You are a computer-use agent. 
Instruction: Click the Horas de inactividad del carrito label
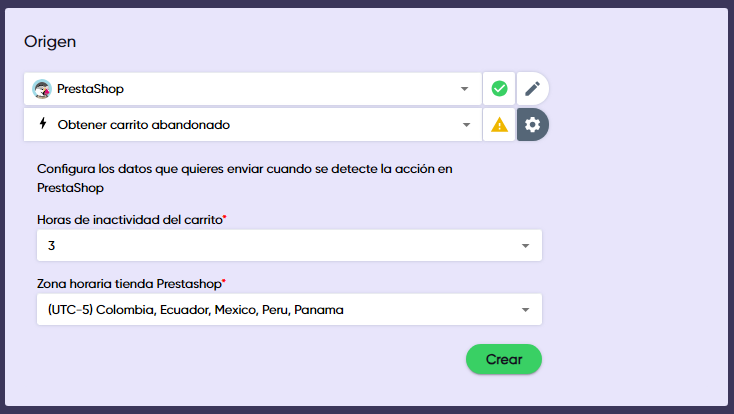coord(129,219)
